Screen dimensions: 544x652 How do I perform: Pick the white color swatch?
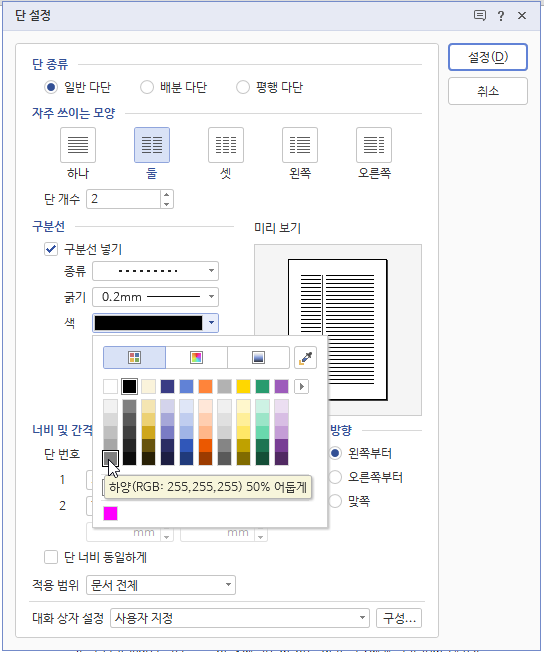coord(110,387)
